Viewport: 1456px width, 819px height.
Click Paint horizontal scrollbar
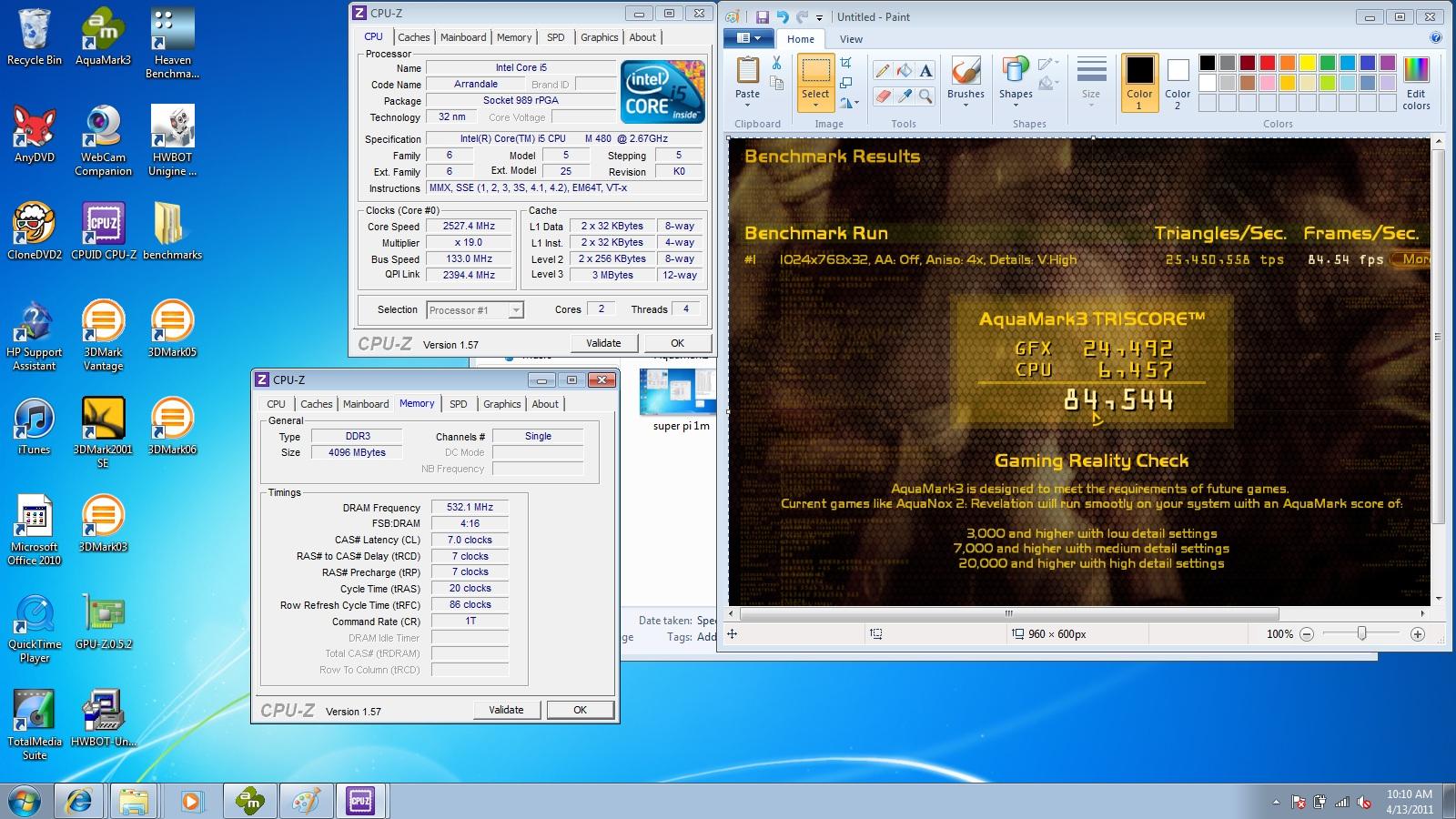click(1008, 613)
